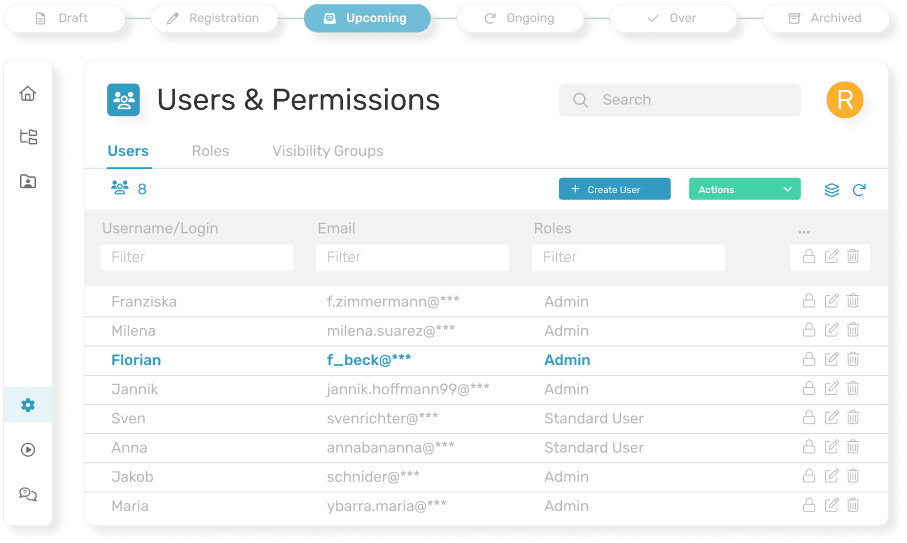Viewport: 907px width, 543px height.
Task: Open the Visibility Groups tab
Action: [327, 151]
